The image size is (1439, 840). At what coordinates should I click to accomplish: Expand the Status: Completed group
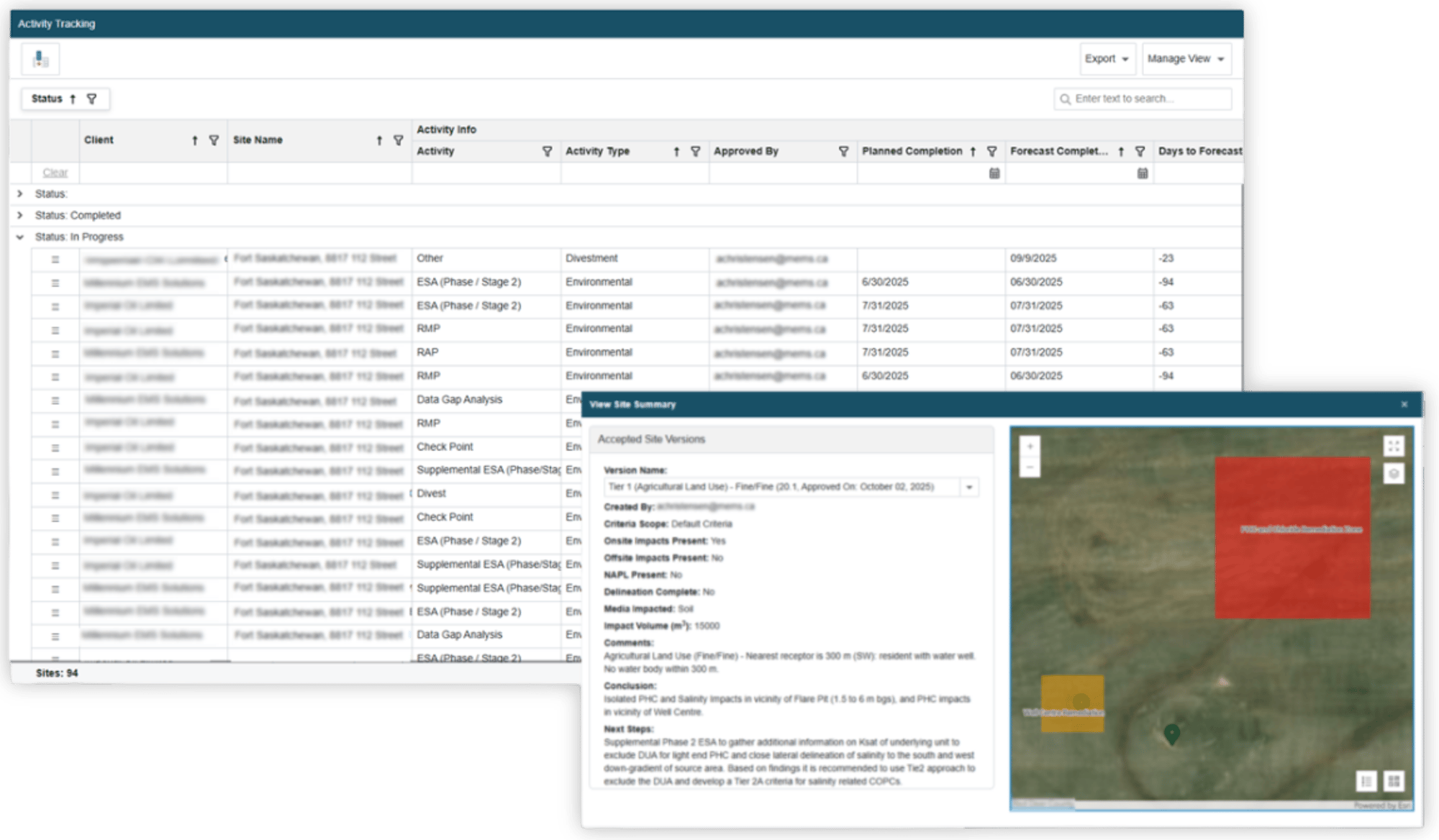click(x=19, y=215)
